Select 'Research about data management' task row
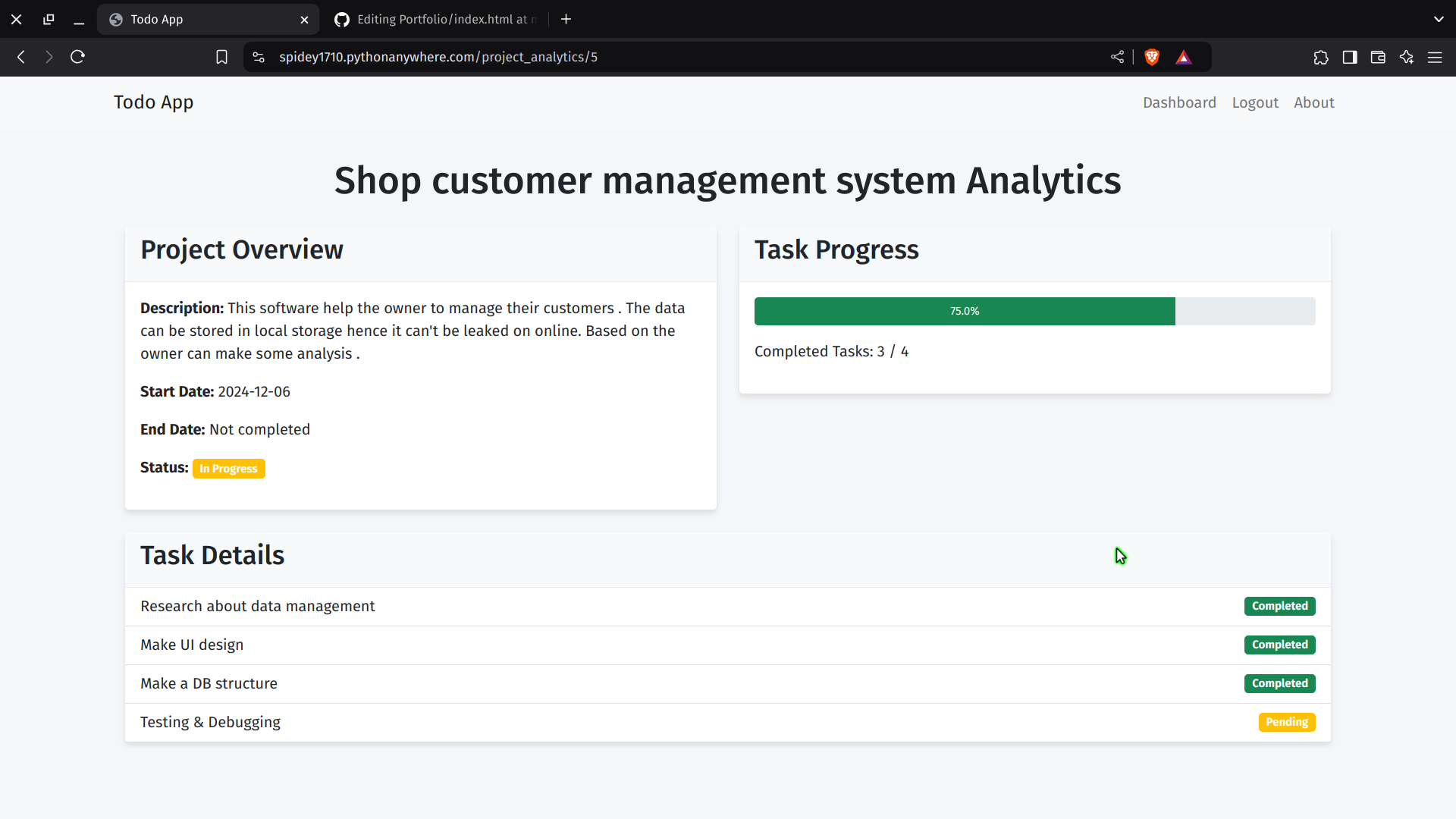1456x819 pixels. [728, 607]
